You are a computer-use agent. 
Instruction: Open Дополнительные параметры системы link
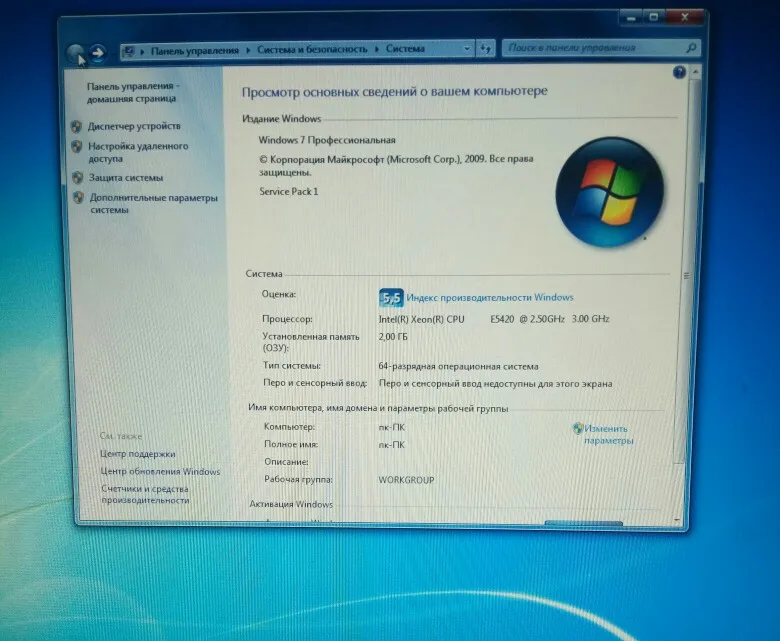click(153, 204)
